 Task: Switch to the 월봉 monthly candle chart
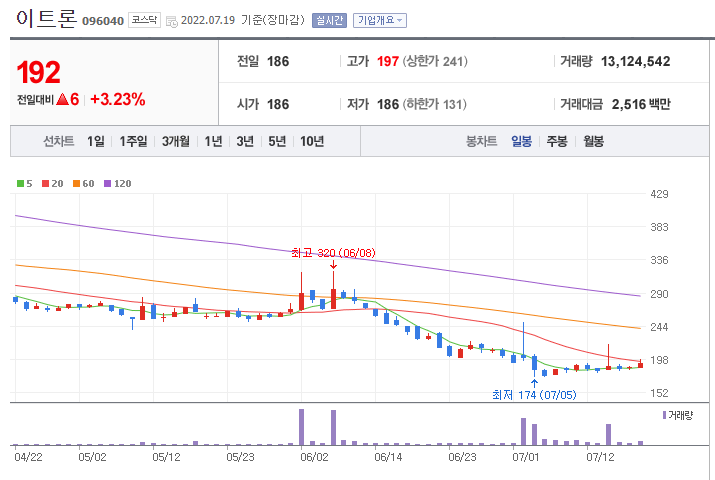[x=593, y=141]
